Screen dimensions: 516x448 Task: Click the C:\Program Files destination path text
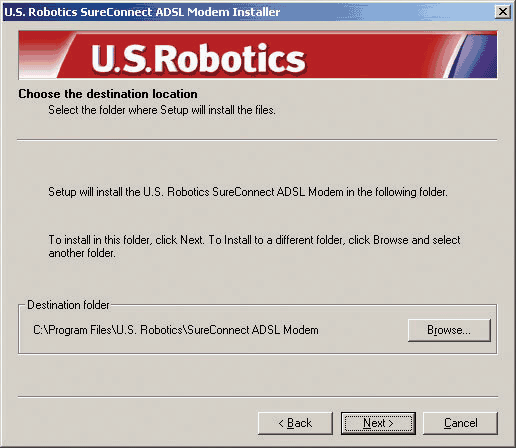click(x=176, y=330)
